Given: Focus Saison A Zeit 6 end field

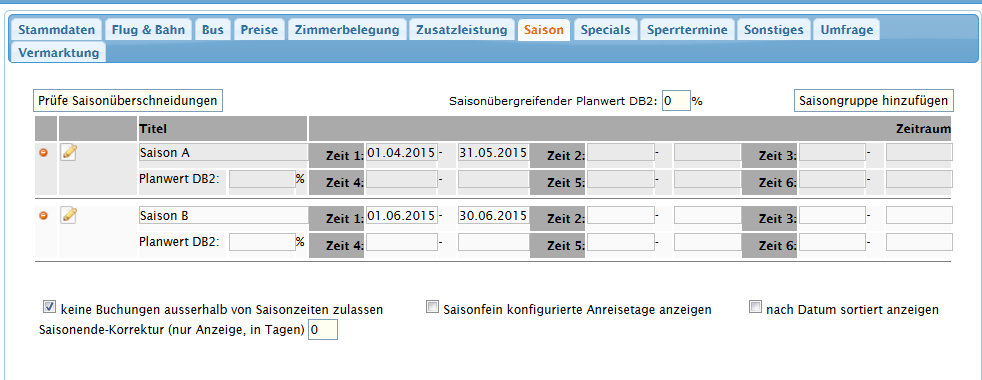Looking at the screenshot, I should tap(919, 179).
